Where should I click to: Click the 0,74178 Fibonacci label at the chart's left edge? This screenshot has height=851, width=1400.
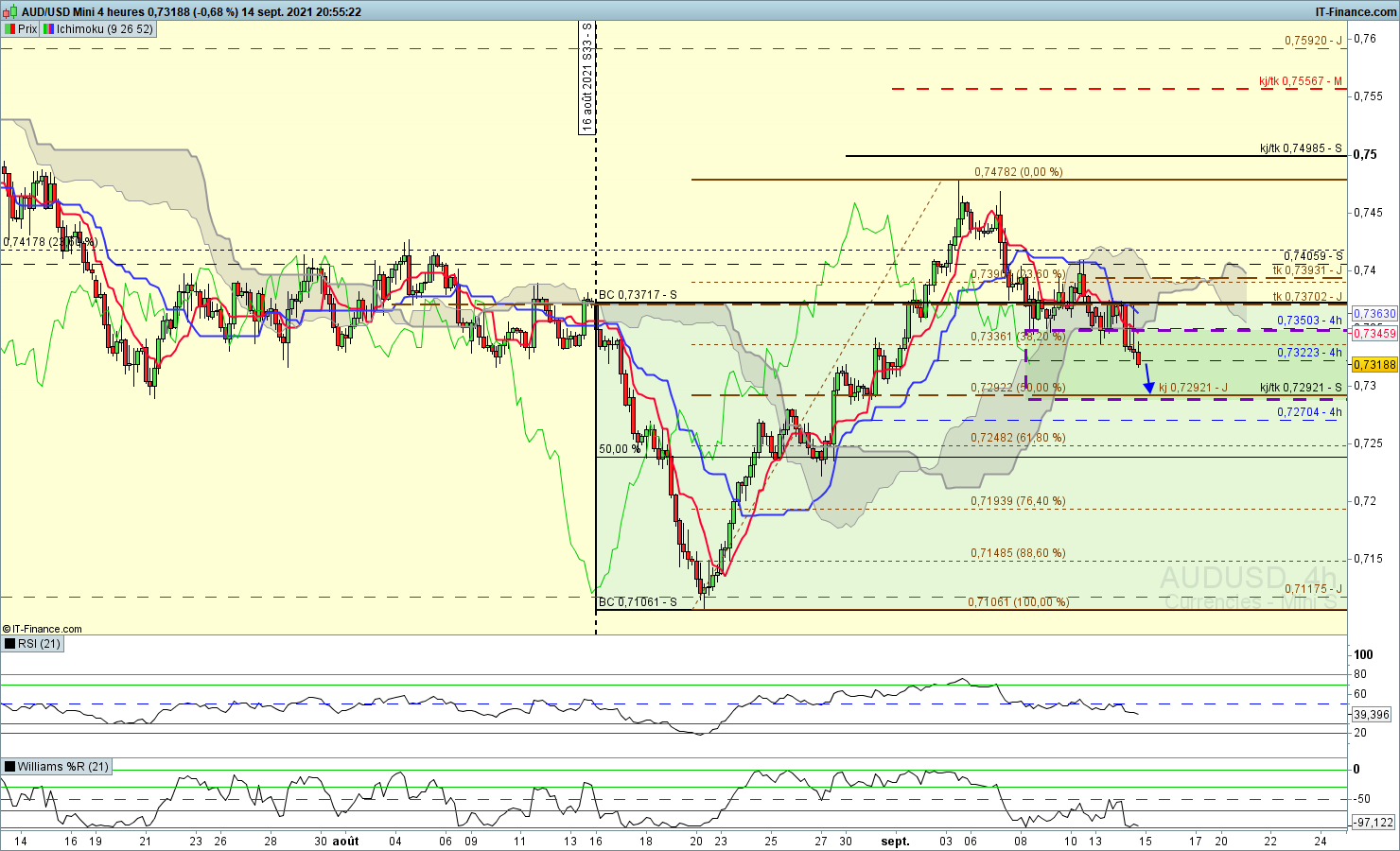(49, 242)
